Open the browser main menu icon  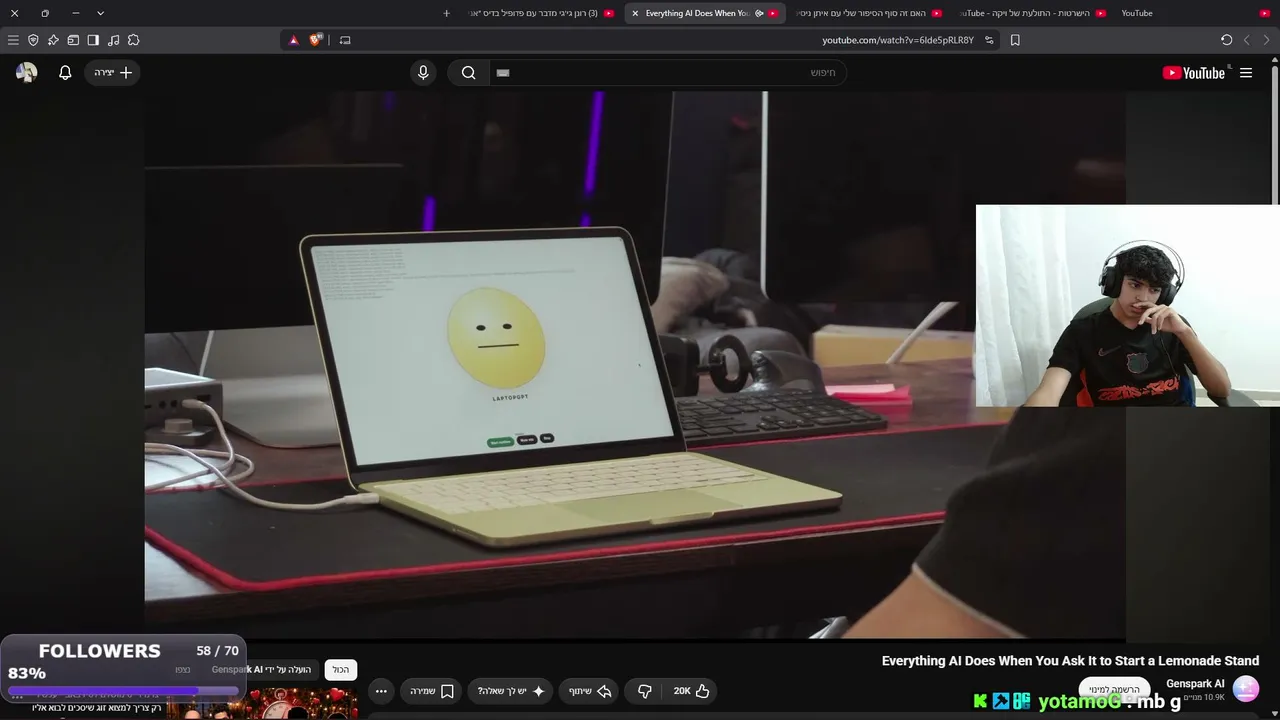pos(13,40)
